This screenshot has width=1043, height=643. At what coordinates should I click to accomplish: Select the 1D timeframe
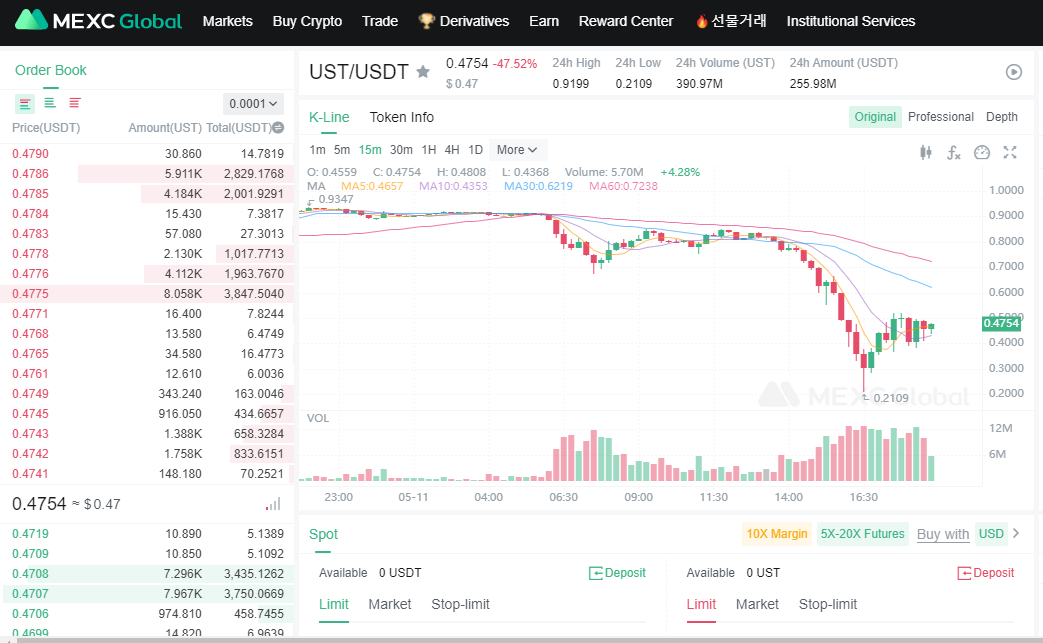coord(476,150)
